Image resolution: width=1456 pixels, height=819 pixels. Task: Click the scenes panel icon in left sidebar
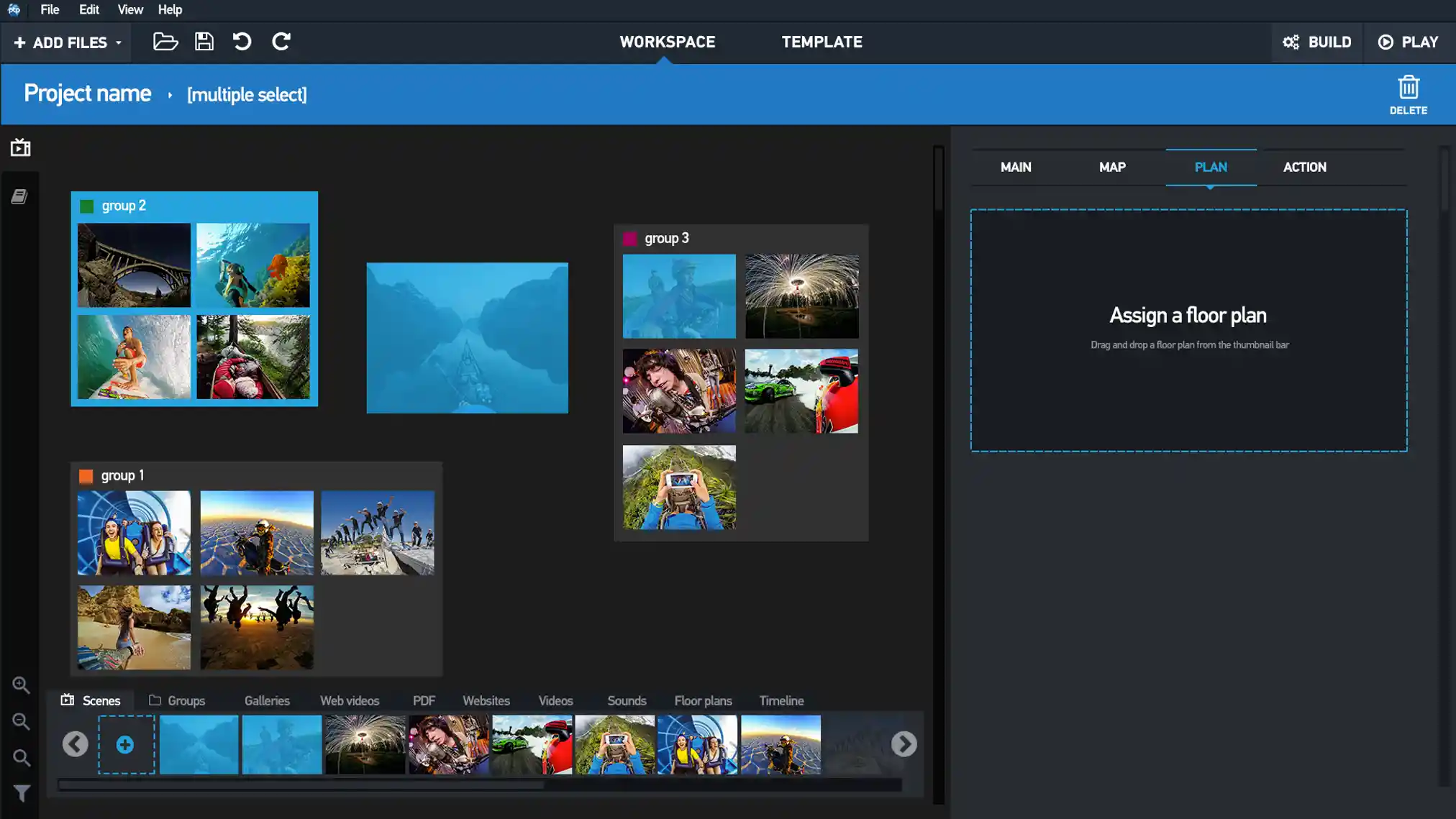[x=21, y=147]
